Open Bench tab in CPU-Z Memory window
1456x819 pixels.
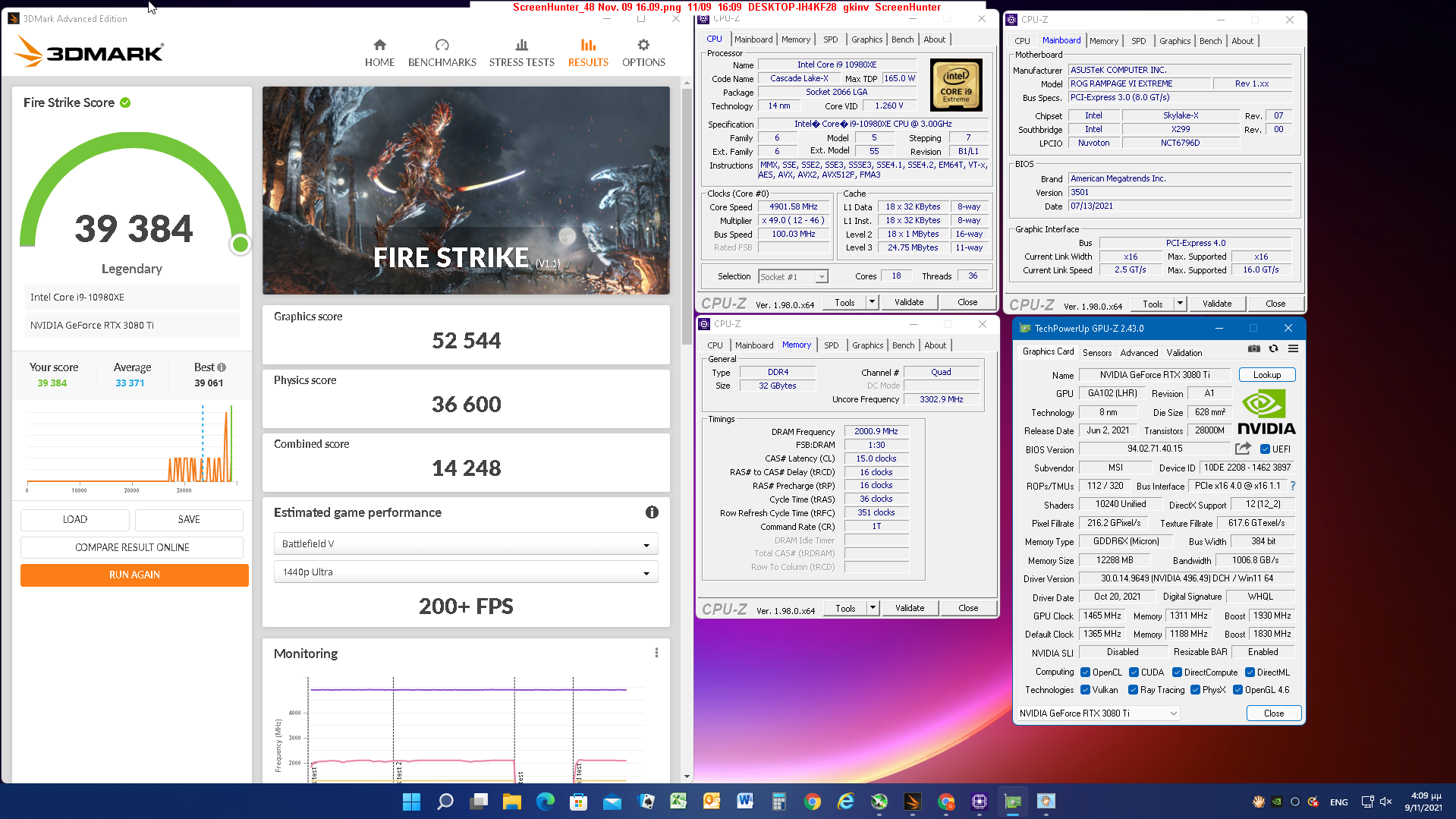(x=903, y=345)
